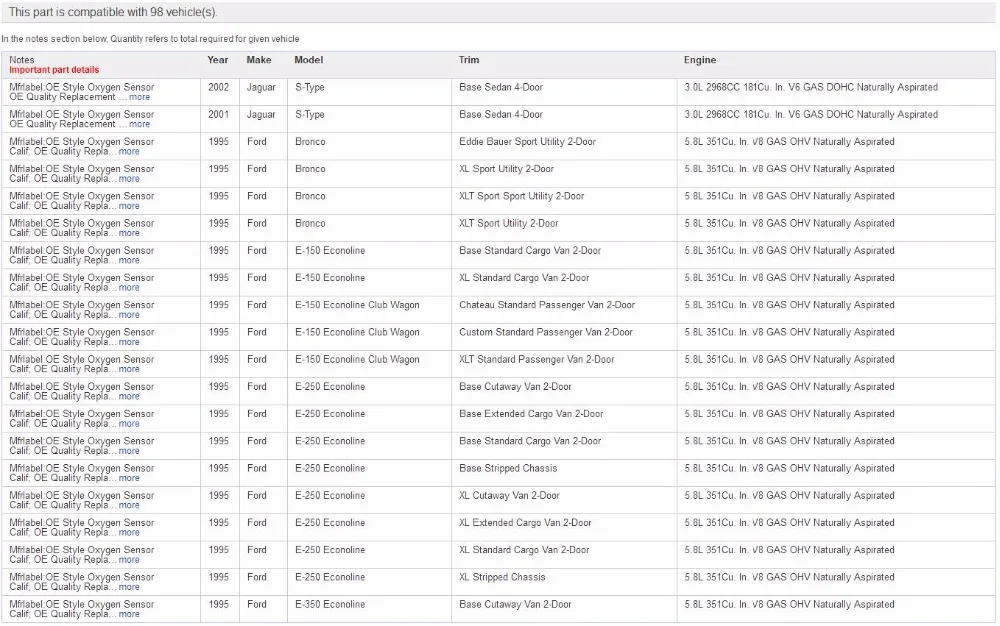Select 'This part is compatible with 98 vehicle(s)' heading
This screenshot has width=1000, height=626.
[113, 12]
